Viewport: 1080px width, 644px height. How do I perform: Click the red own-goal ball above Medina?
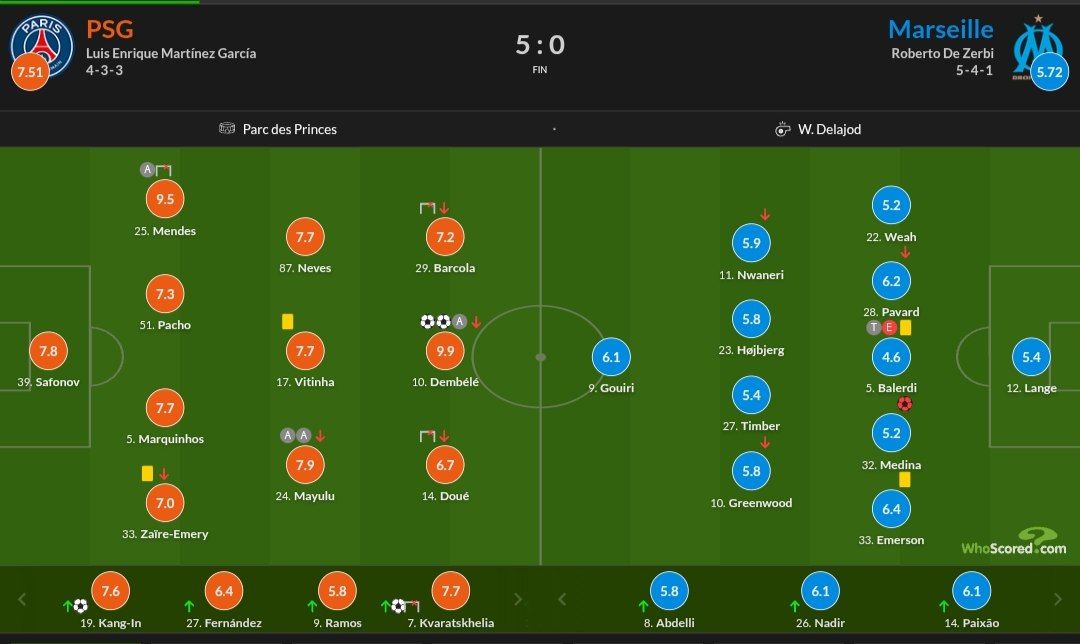pyautogui.click(x=905, y=404)
